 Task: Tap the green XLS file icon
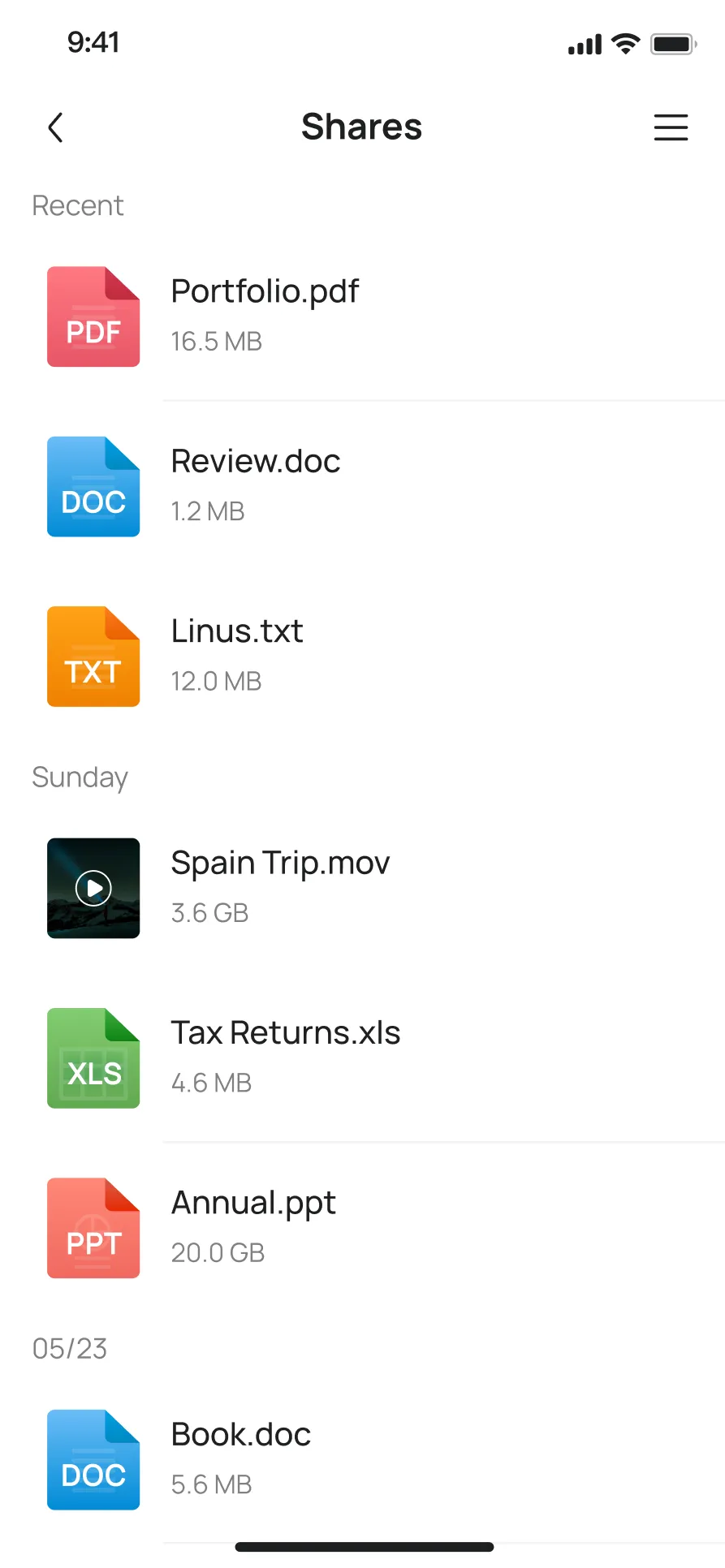93,1058
